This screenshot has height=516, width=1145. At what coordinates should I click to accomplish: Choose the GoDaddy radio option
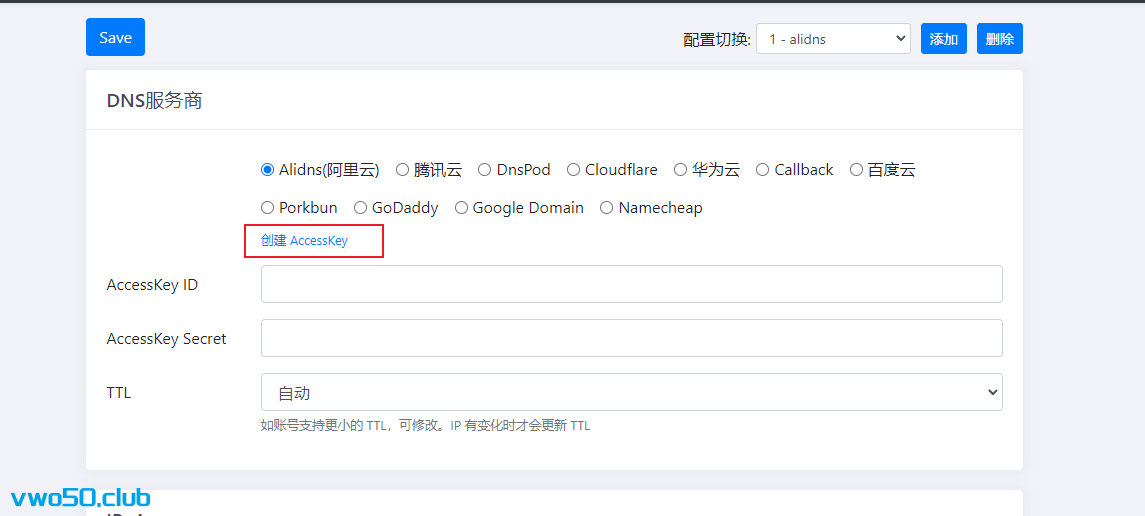pyautogui.click(x=360, y=208)
